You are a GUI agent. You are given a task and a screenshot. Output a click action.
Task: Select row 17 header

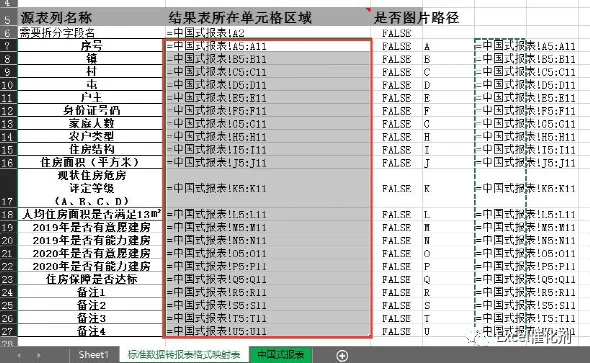(x=8, y=188)
